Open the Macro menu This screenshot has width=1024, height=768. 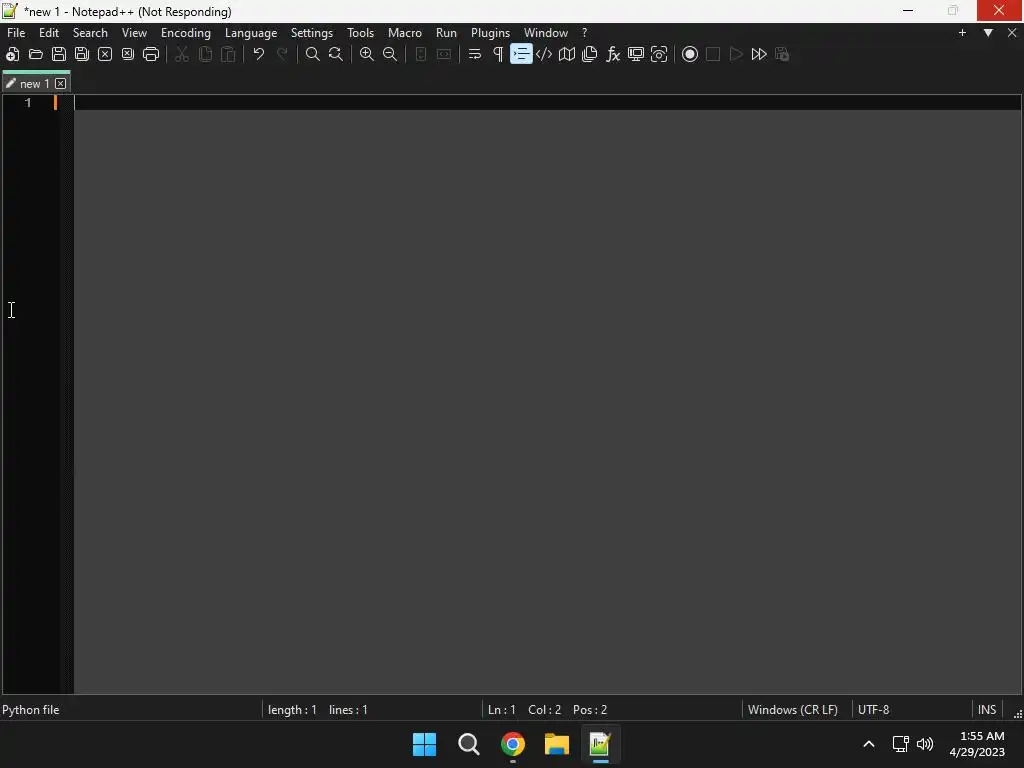pyautogui.click(x=405, y=33)
